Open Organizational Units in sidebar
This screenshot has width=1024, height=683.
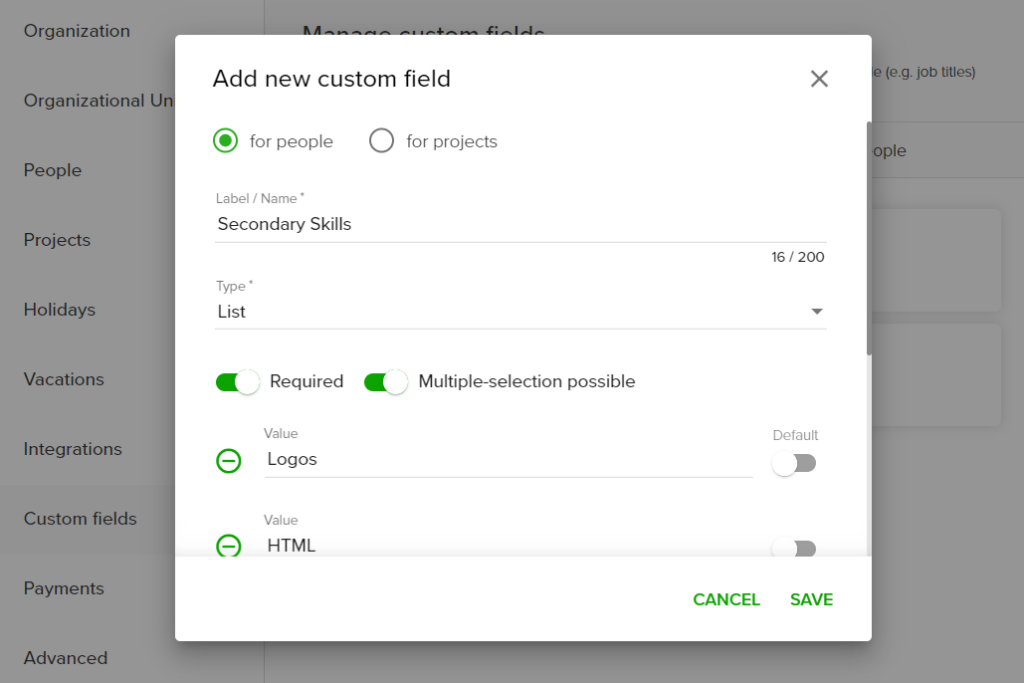[99, 101]
